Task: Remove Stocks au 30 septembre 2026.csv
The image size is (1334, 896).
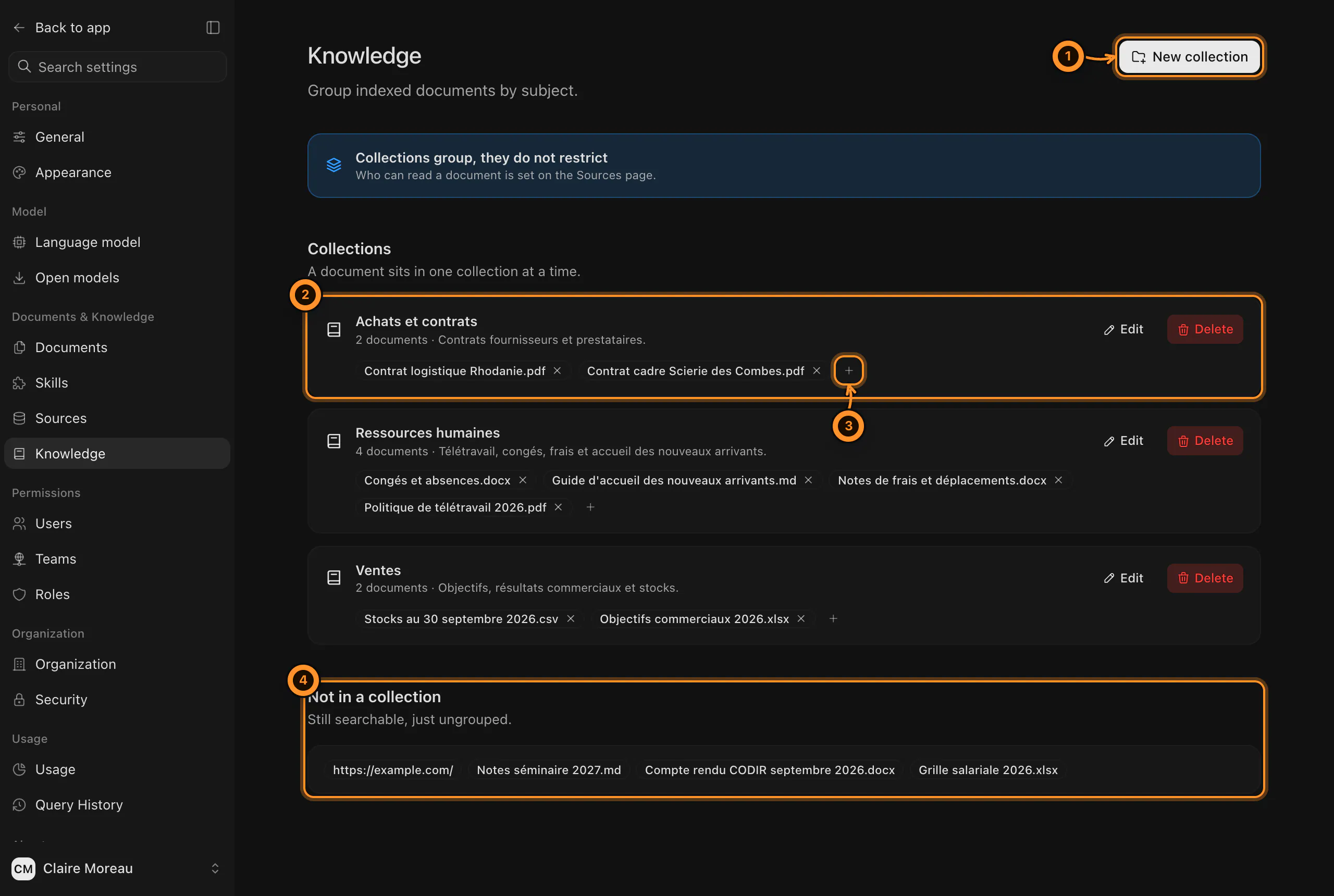Action: [x=571, y=619]
